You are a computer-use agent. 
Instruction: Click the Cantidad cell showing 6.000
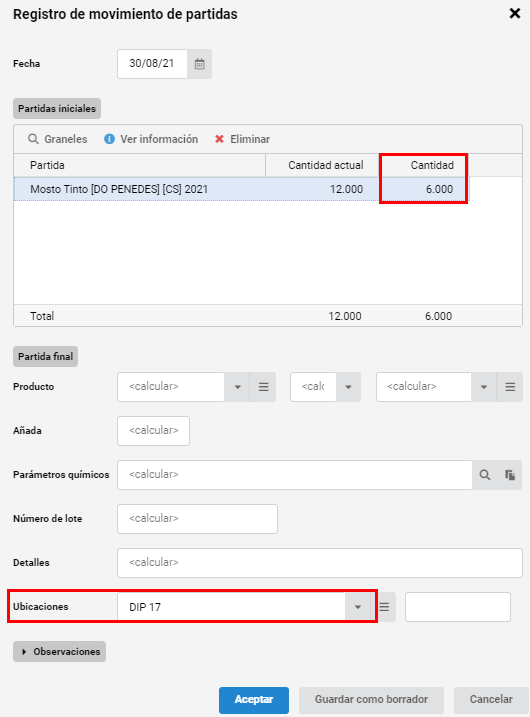click(423, 189)
